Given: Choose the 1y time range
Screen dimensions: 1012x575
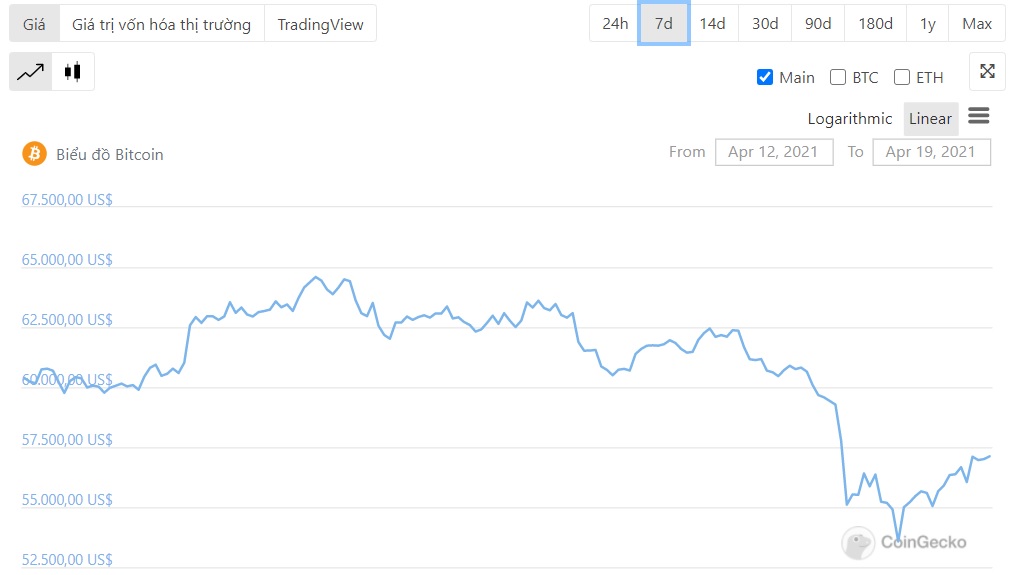Looking at the screenshot, I should pos(928,24).
